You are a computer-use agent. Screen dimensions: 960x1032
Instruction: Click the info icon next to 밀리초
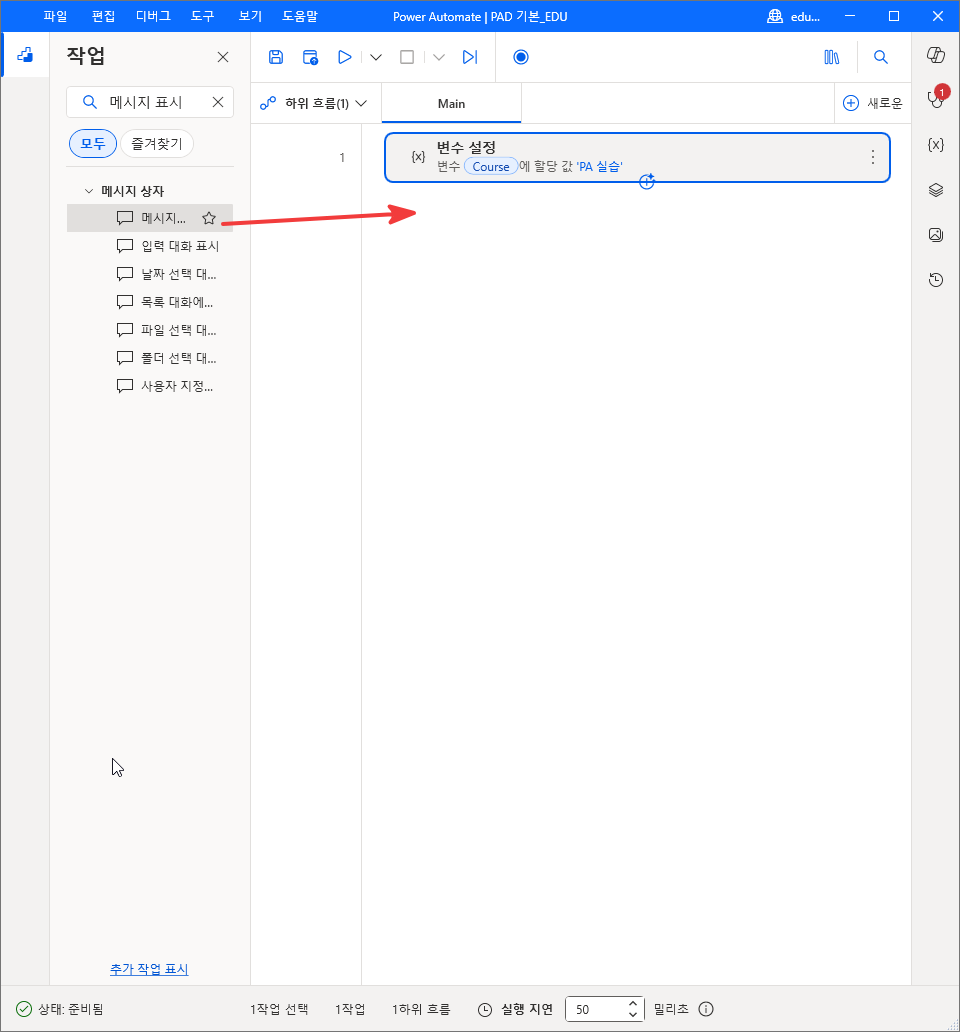pos(706,1009)
